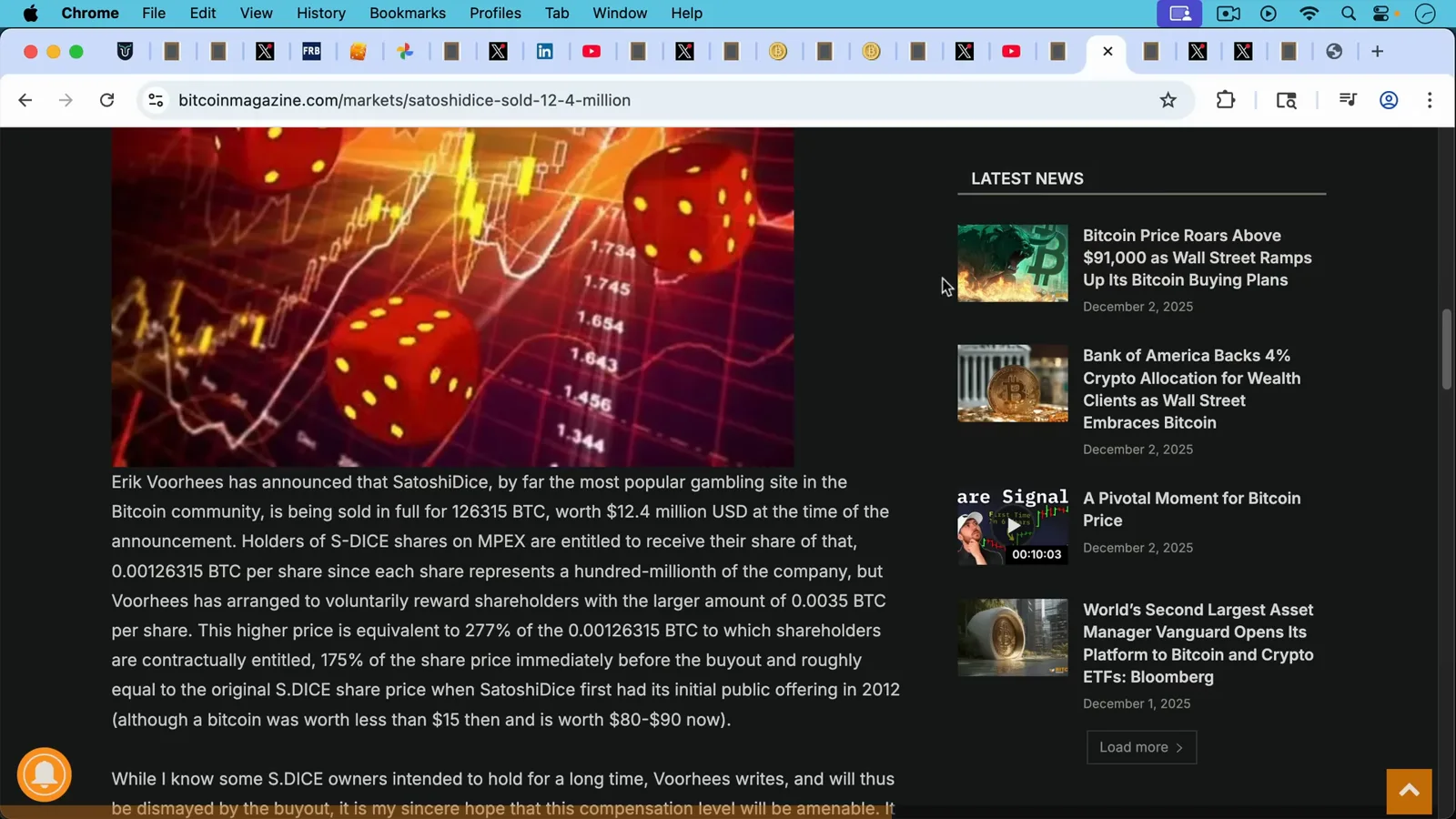Bookmark this page with the star icon
The image size is (1456, 819).
point(1168,100)
